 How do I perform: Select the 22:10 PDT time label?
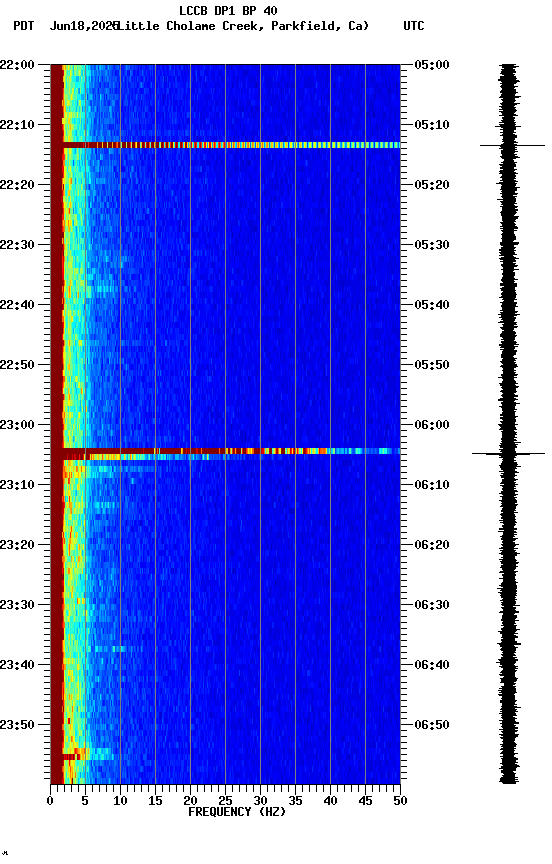coord(17,125)
